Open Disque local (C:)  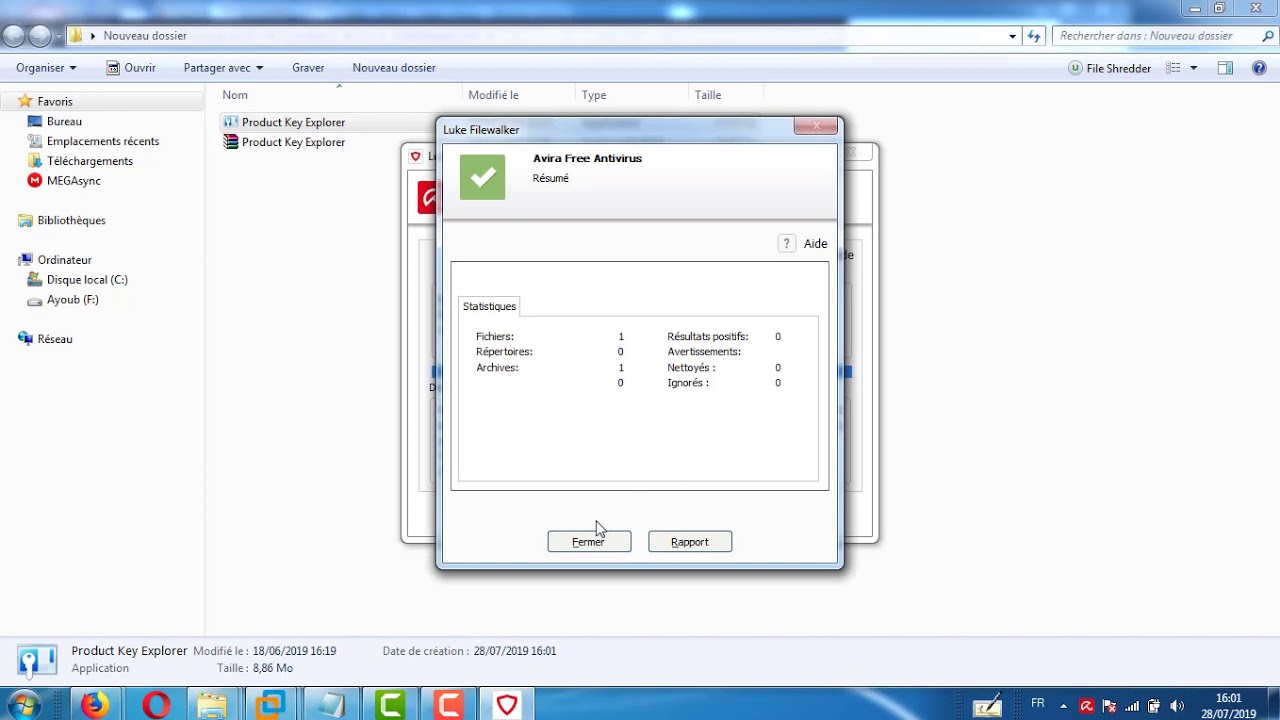[x=87, y=280]
